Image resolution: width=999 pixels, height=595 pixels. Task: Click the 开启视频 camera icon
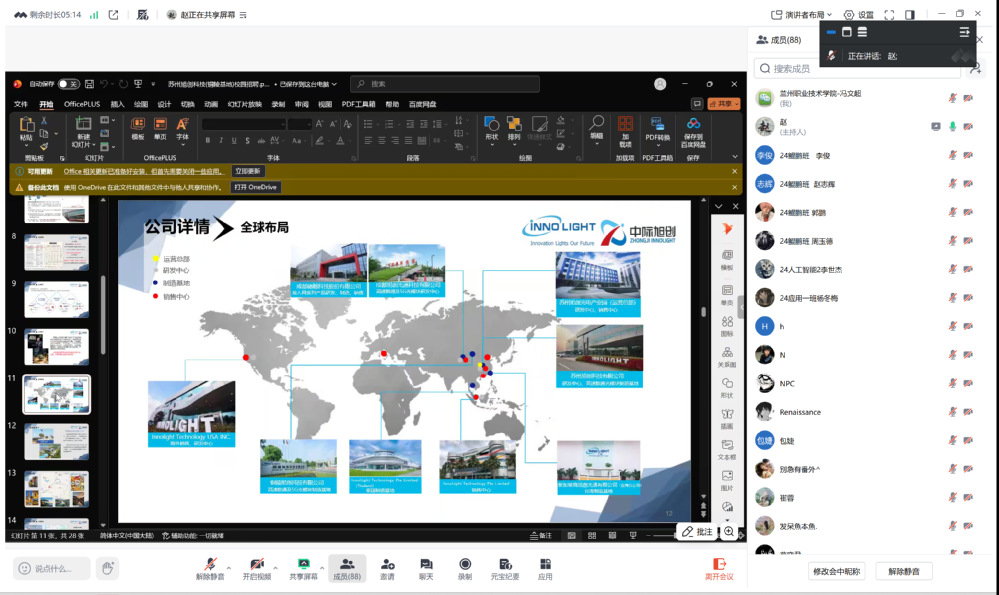257,564
